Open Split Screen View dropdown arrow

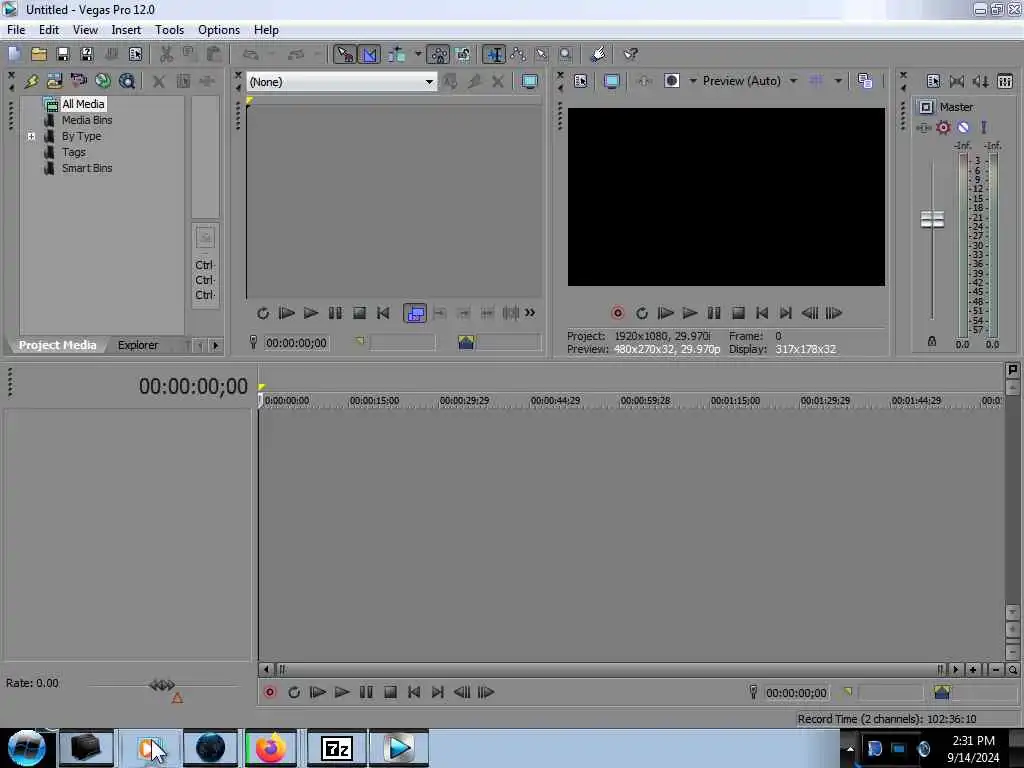click(x=693, y=81)
